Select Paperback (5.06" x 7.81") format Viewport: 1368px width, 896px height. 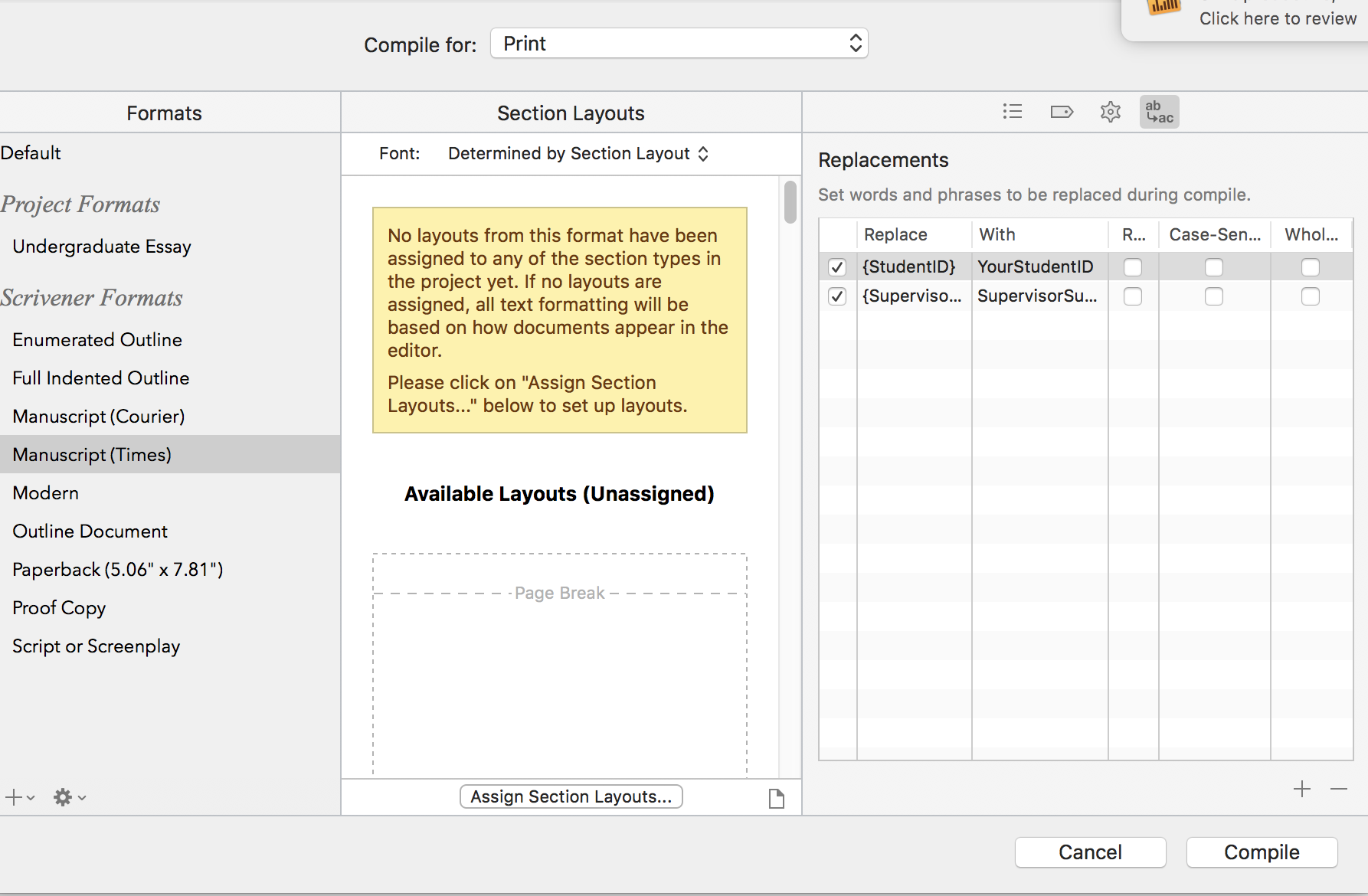coord(170,570)
